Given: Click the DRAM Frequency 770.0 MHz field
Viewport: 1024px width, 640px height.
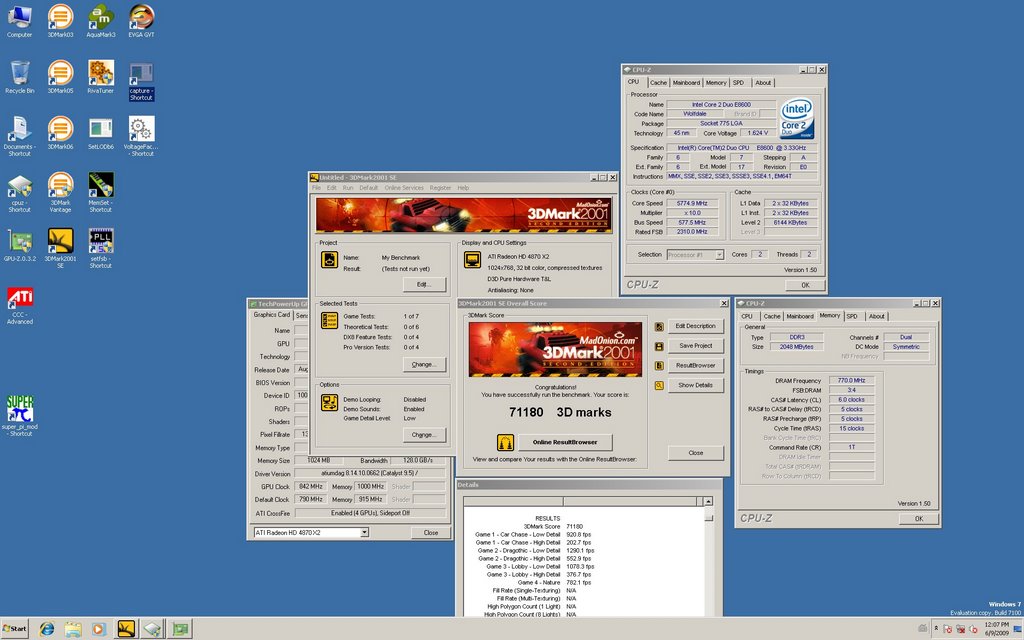Looking at the screenshot, I should coord(851,380).
